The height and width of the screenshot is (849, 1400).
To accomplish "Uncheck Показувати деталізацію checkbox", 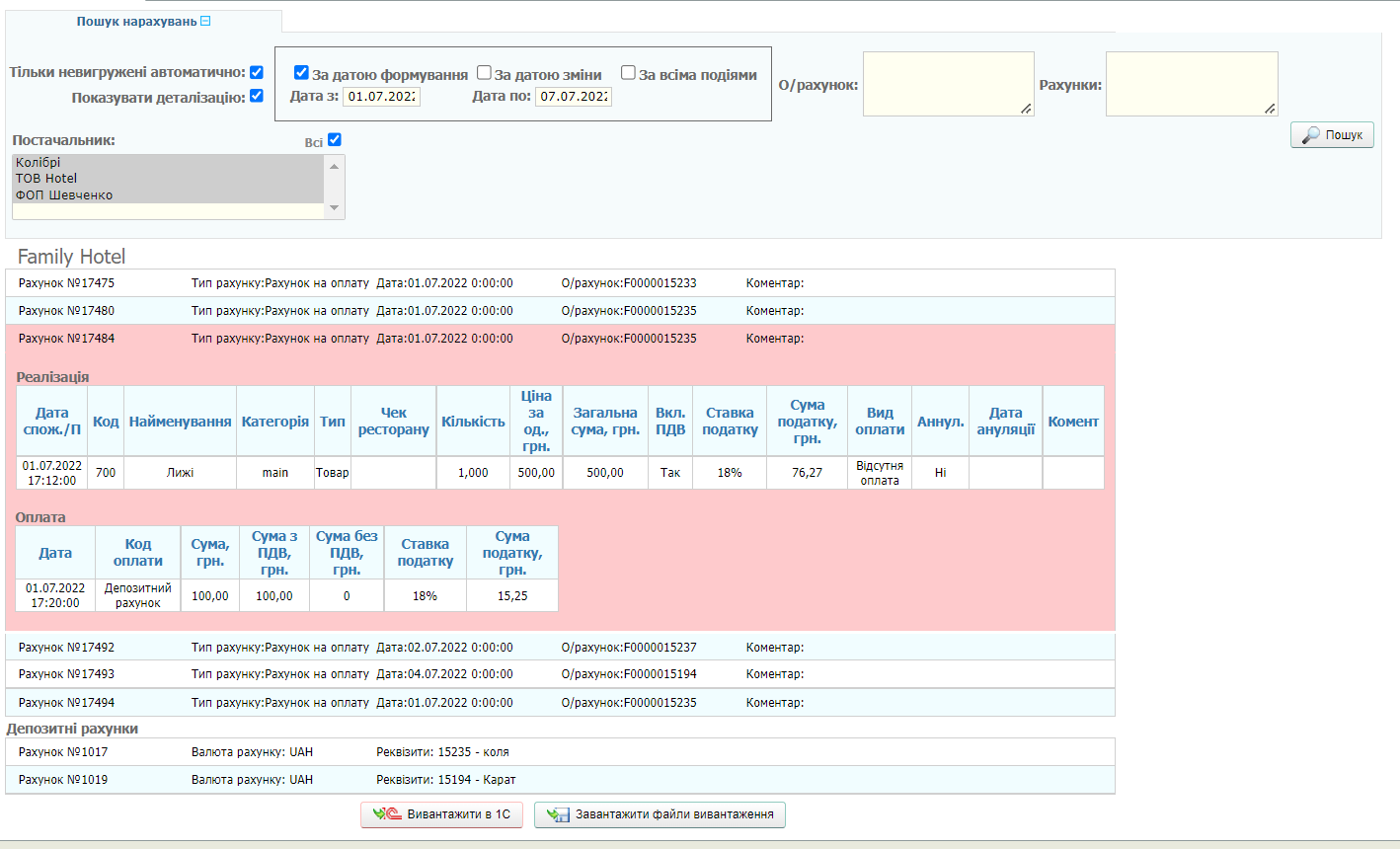I will tap(257, 96).
